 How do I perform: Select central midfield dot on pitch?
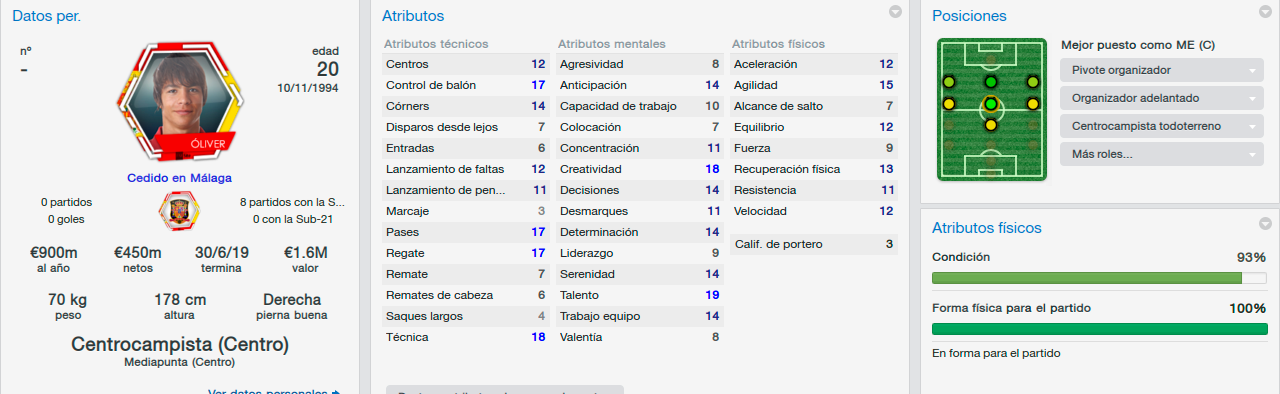point(990,104)
